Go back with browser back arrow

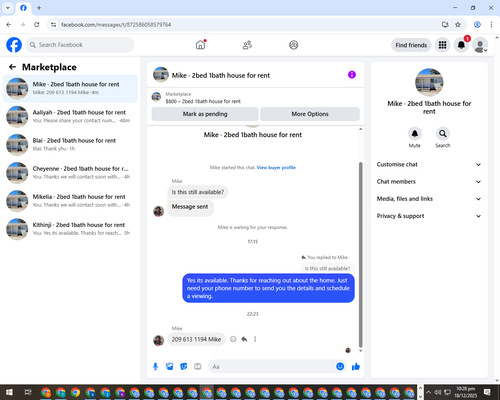tap(9, 24)
